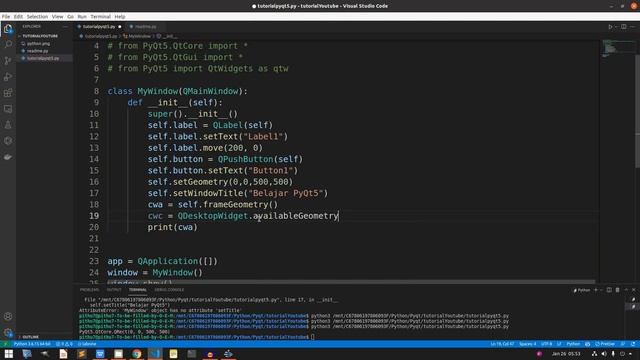Click the Ln/Col position in status bar
Screen dimensions: 640x360
tap(502, 344)
